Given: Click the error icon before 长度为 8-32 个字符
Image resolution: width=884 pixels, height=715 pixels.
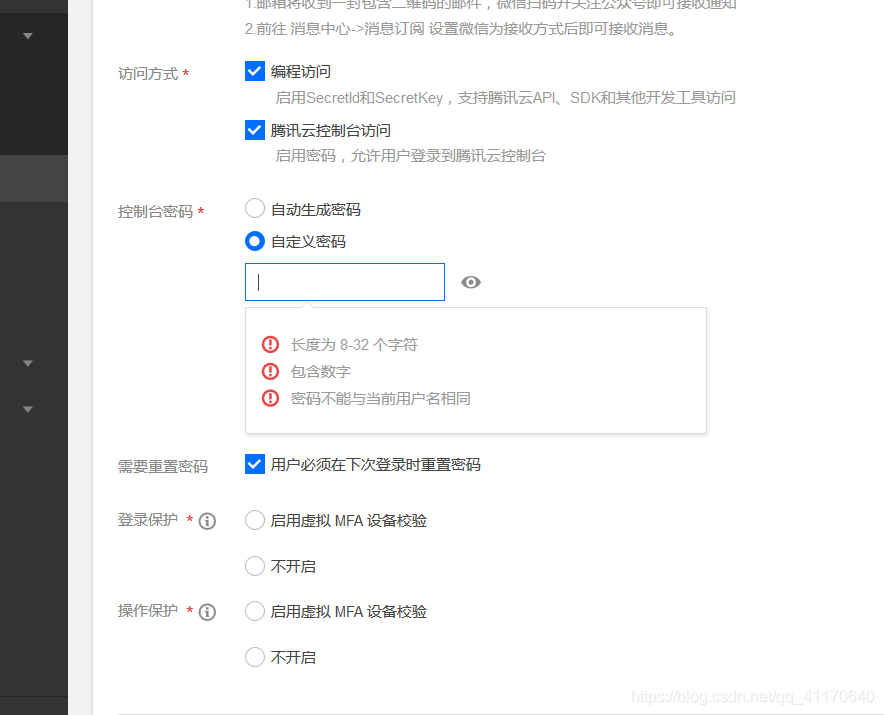Looking at the screenshot, I should pos(269,344).
